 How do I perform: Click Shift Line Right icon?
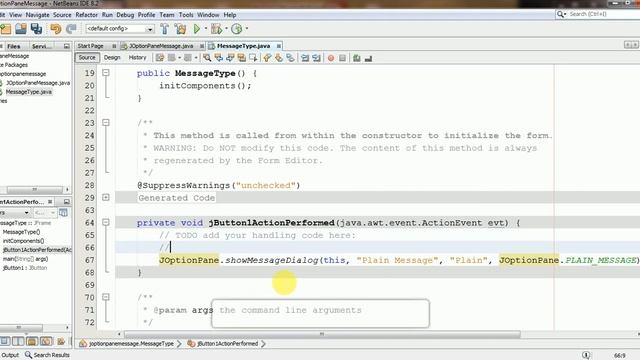click(316, 58)
